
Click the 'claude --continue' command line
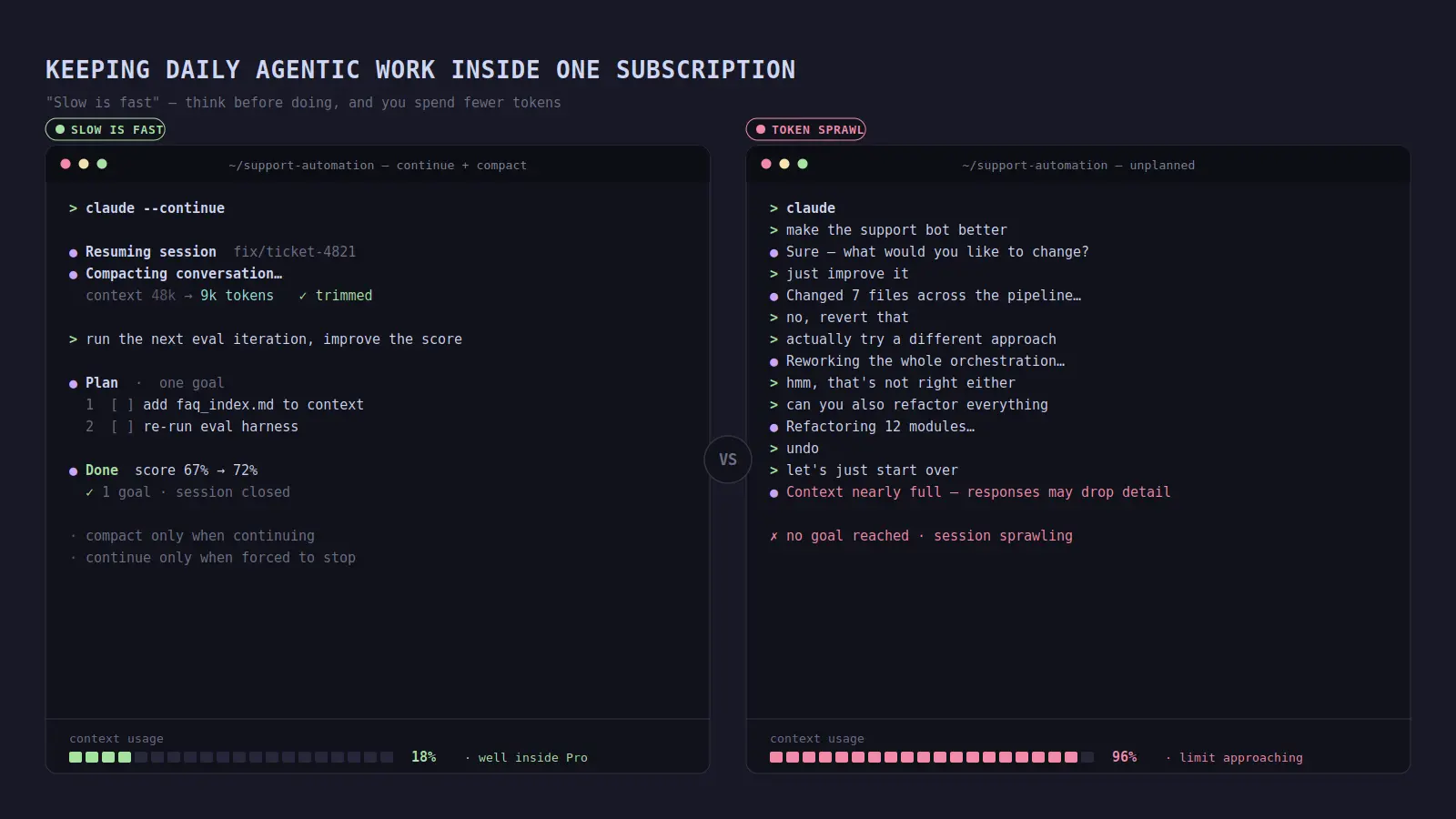click(147, 208)
